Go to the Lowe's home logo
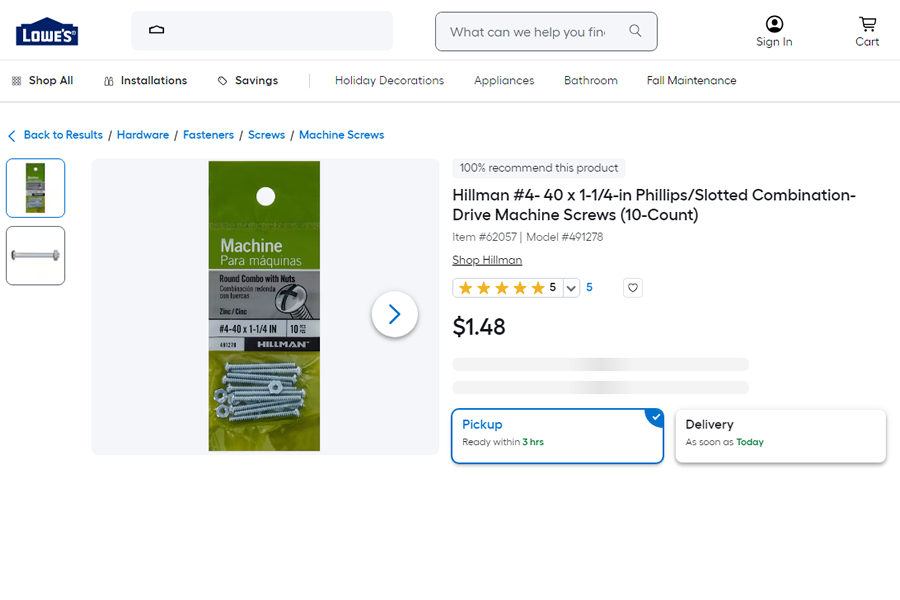Viewport: 900px width, 600px height. pos(47,32)
